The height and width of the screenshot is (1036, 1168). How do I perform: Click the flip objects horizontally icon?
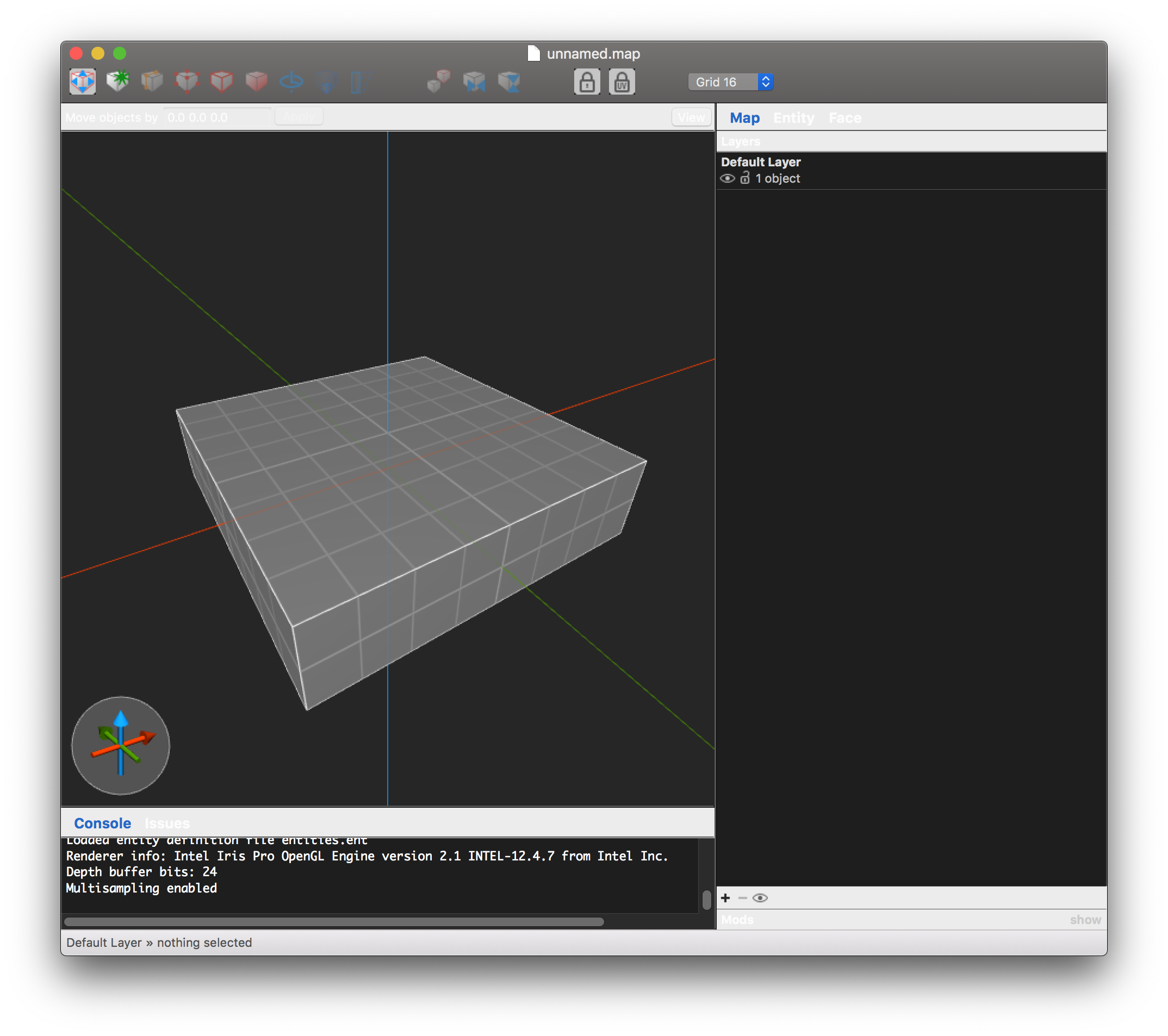coord(474,82)
